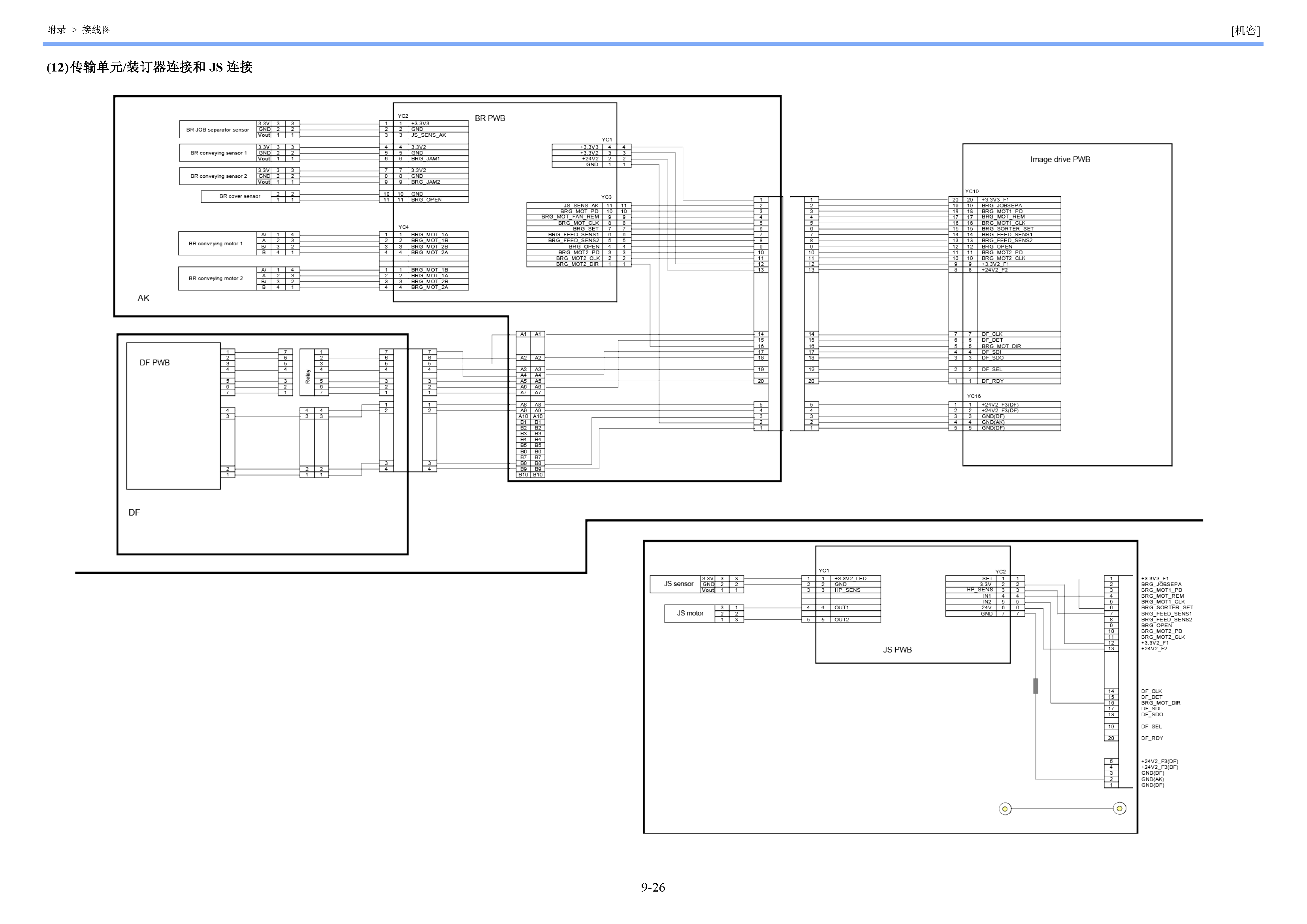Click the BRG_SET signal in YC3

click(586, 229)
